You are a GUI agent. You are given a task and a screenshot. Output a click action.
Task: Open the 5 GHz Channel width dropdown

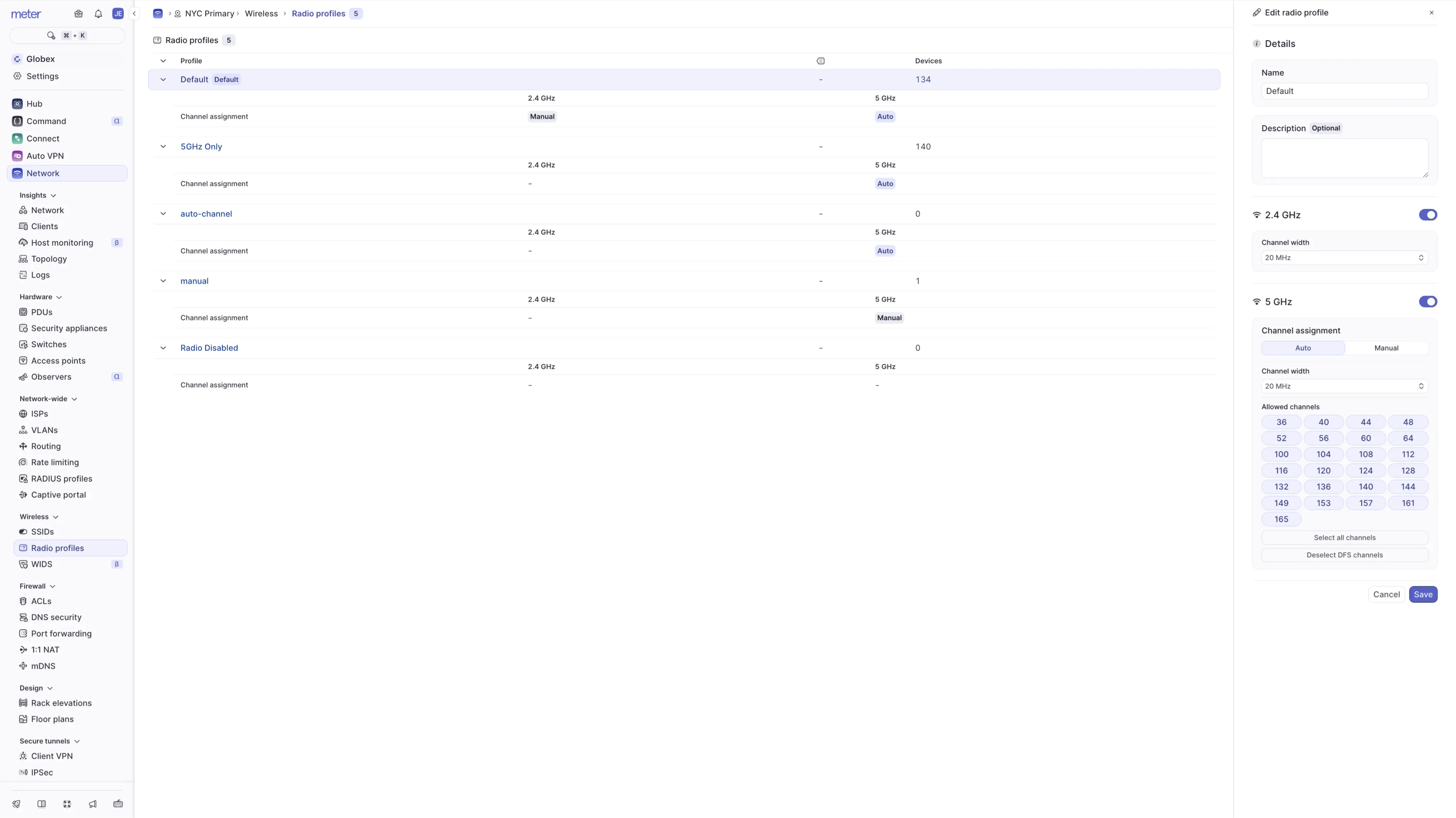coord(1344,386)
